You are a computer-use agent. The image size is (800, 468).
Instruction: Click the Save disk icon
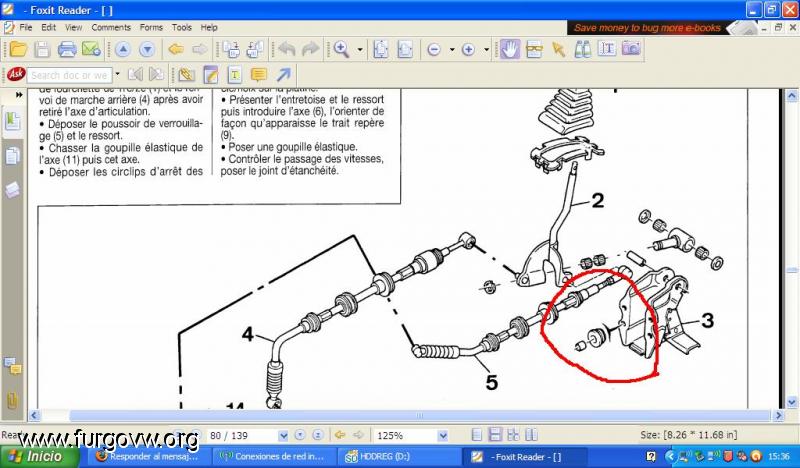coord(42,49)
